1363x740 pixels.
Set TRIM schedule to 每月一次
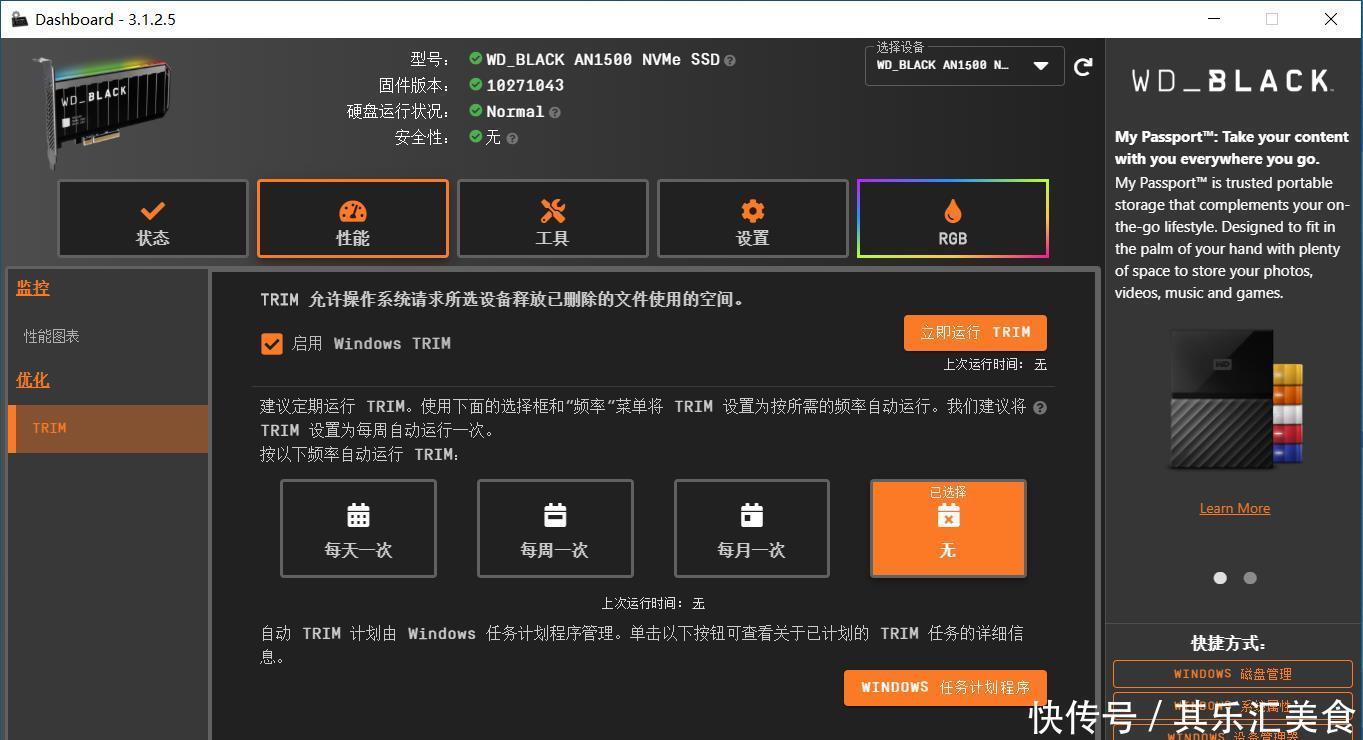[x=752, y=528]
